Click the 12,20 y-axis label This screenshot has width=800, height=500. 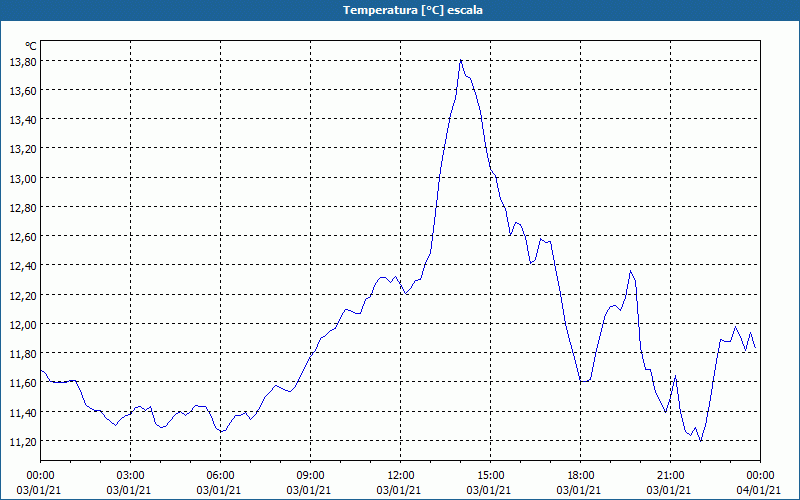tap(22, 295)
